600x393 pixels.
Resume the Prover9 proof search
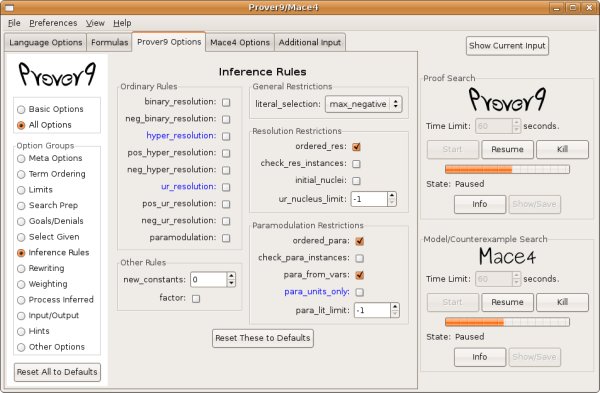(507, 149)
